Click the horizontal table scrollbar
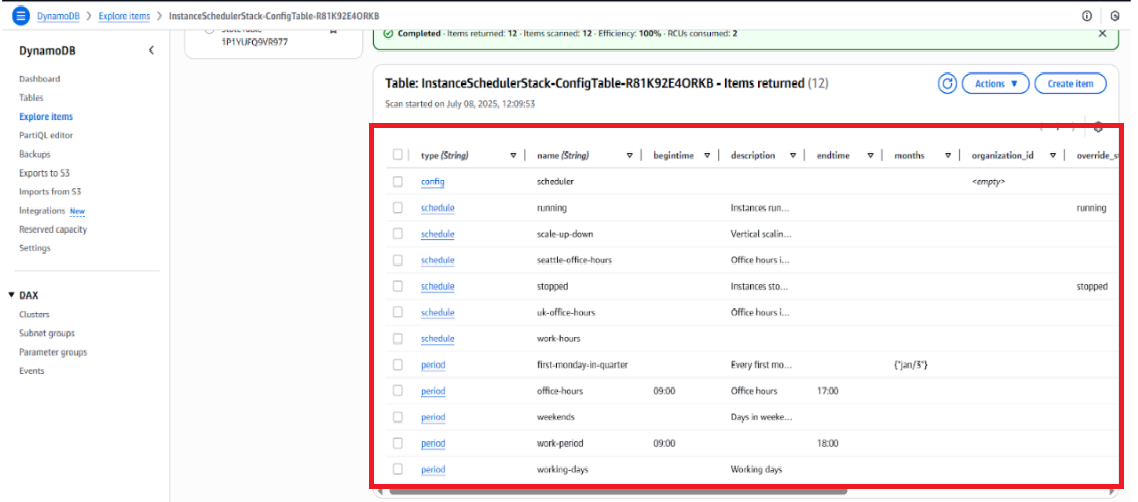Image resolution: width=1138 pixels, height=502 pixels. click(x=618, y=491)
